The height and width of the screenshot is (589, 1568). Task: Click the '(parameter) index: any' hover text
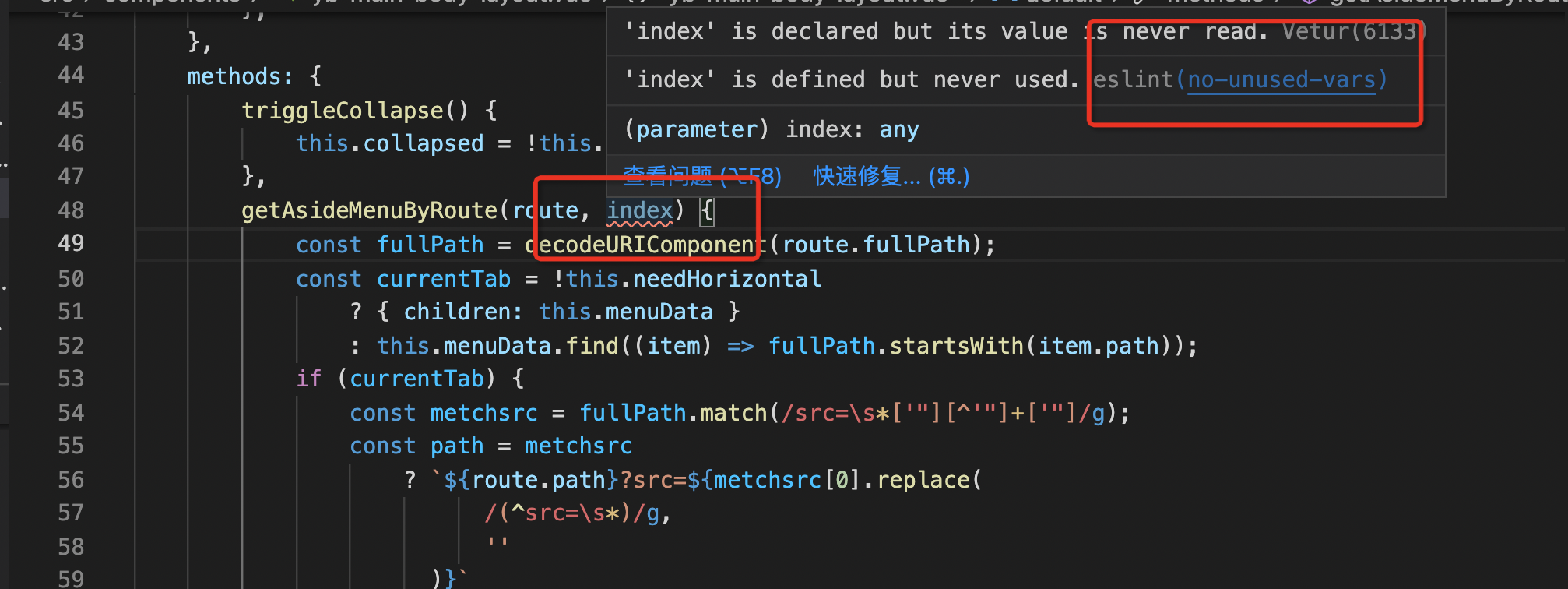tap(772, 129)
